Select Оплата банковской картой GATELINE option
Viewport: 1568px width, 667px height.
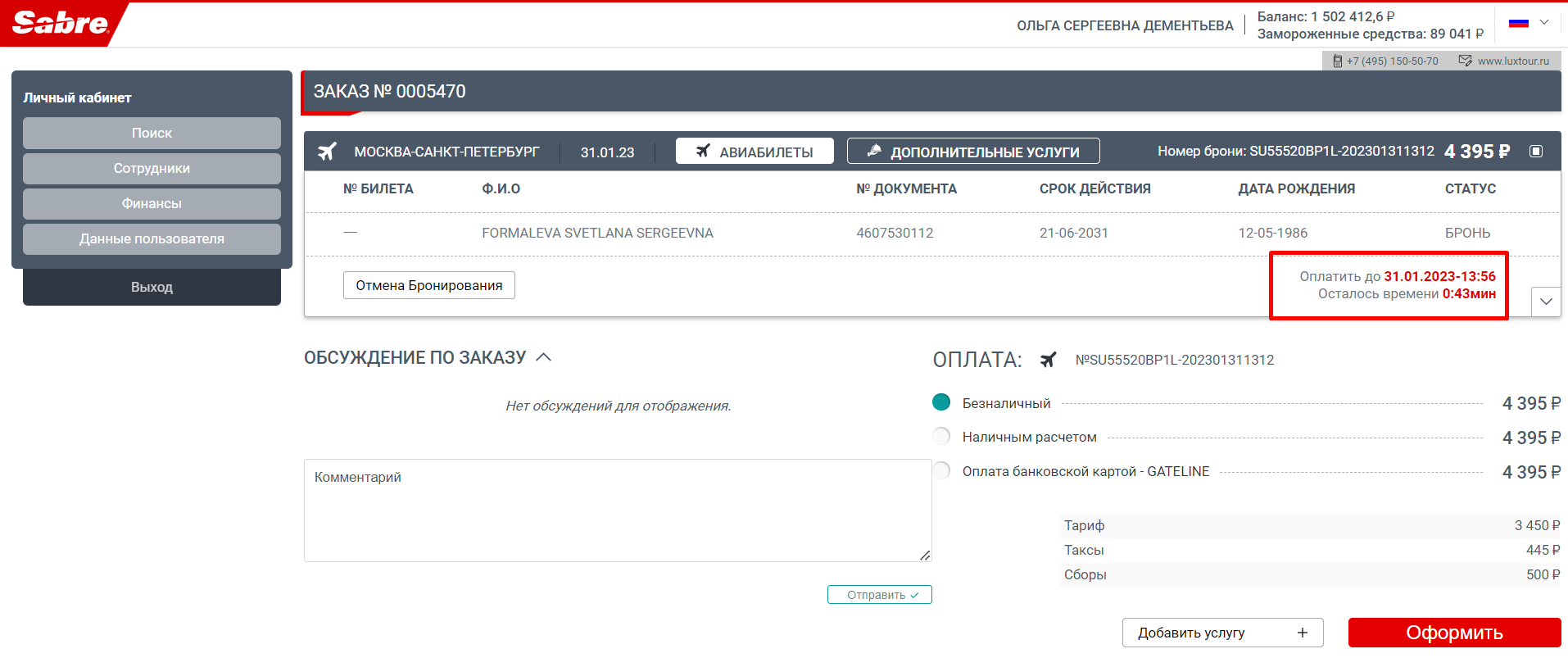(941, 471)
